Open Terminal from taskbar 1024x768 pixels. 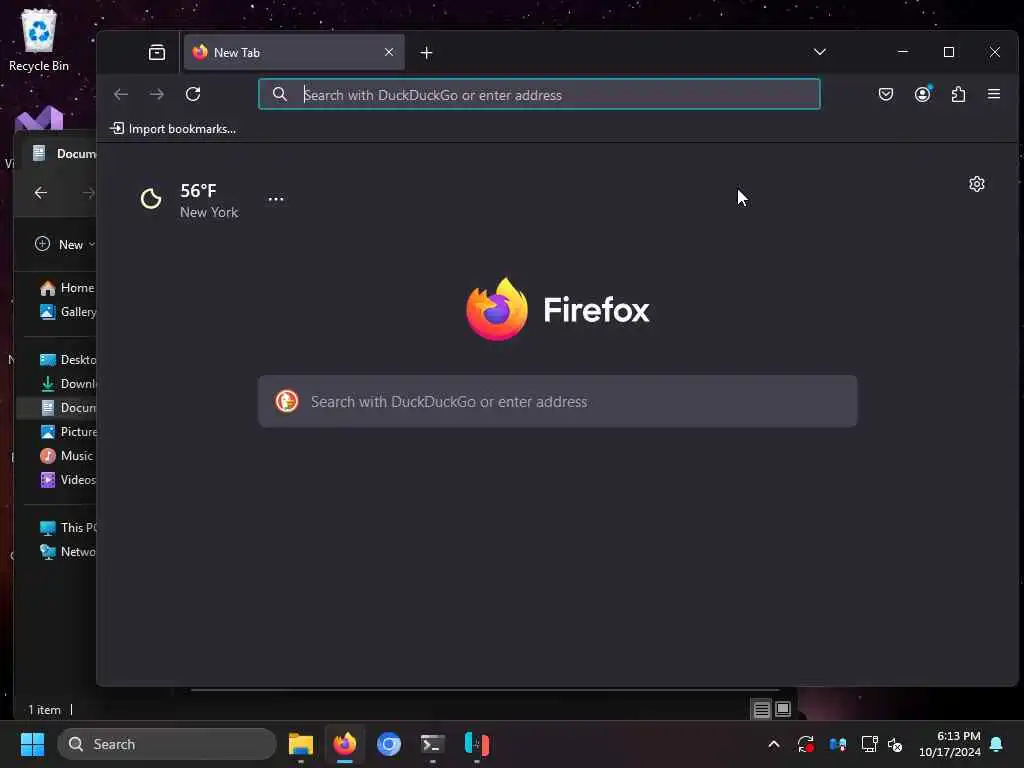tap(432, 744)
